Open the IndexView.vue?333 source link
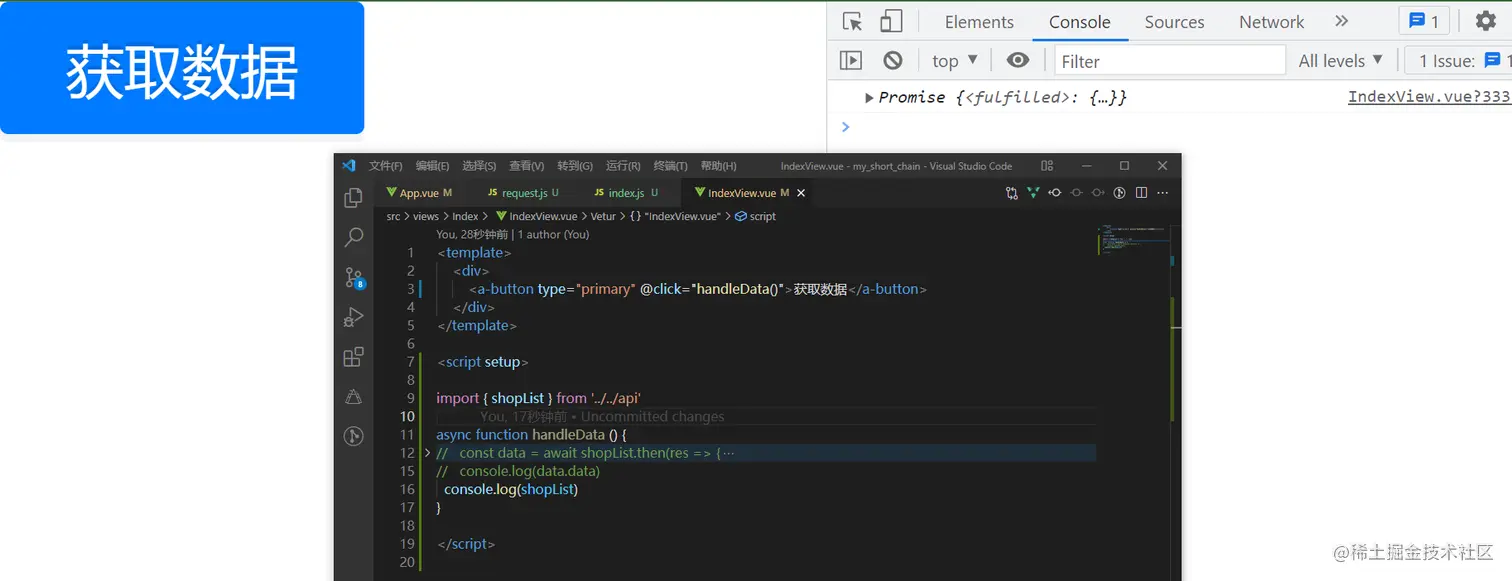 pyautogui.click(x=1429, y=97)
